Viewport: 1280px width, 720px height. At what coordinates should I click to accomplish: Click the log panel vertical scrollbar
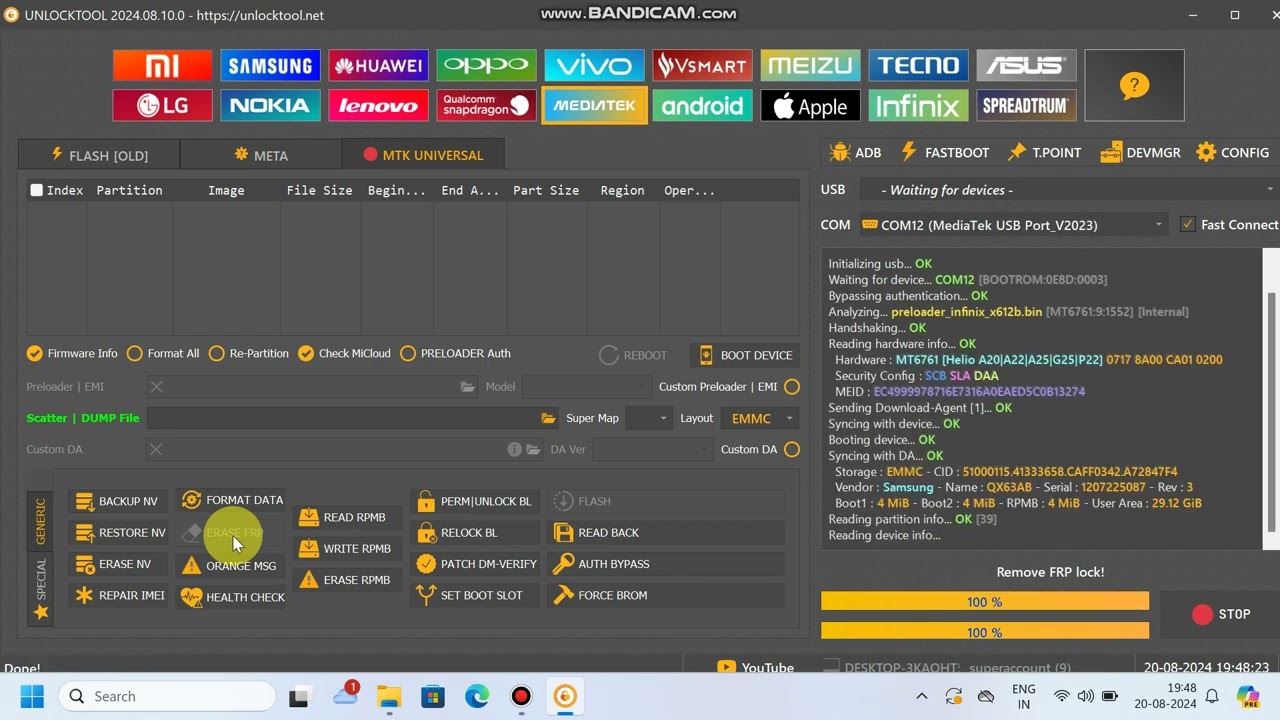coord(1271,400)
